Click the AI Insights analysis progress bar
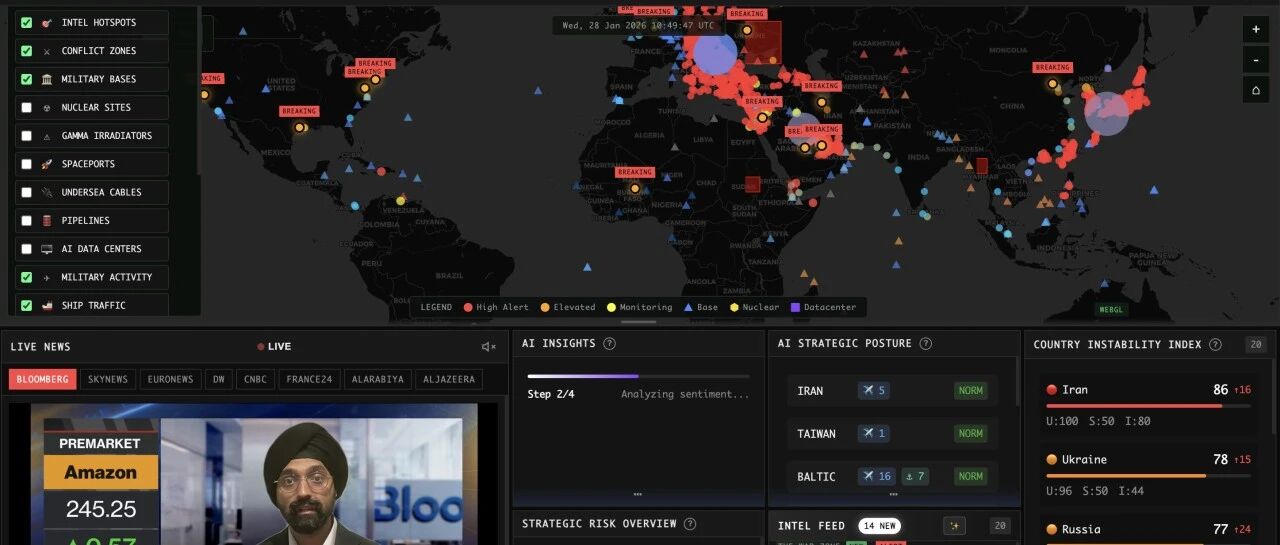The height and width of the screenshot is (545, 1280). 638,376
